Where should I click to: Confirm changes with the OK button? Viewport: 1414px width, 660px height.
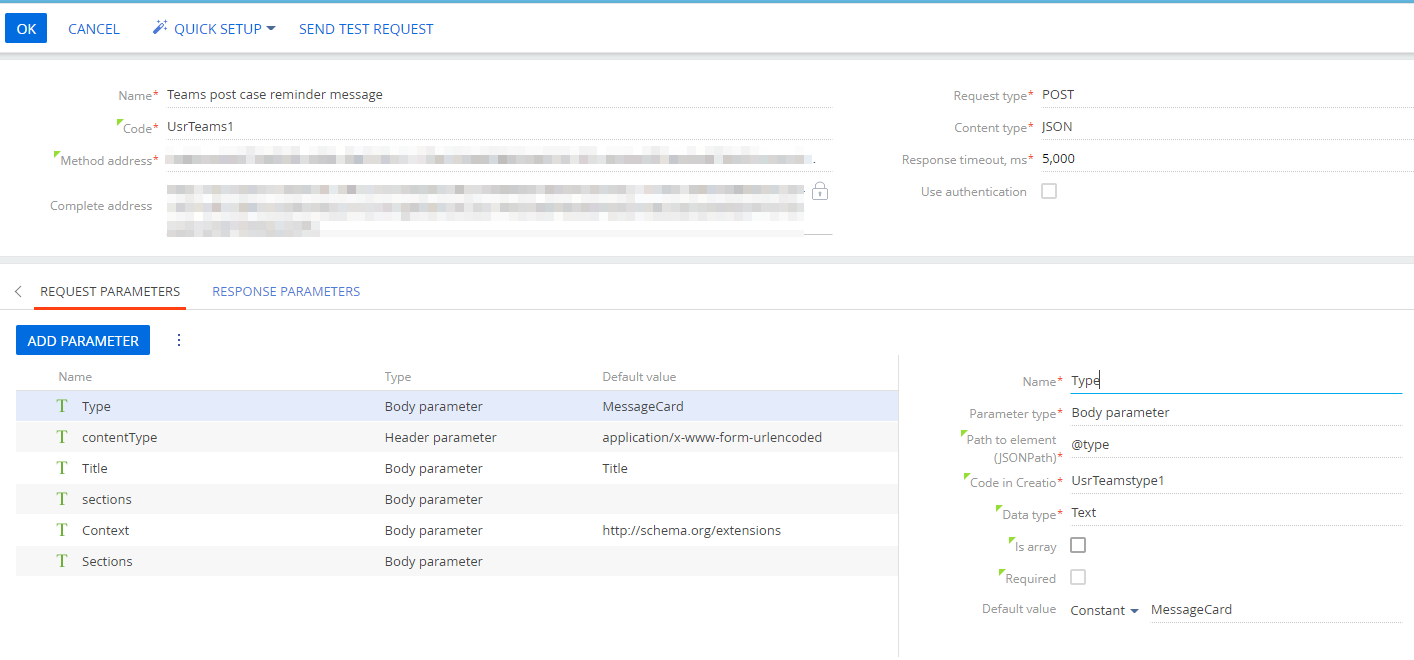coord(26,29)
